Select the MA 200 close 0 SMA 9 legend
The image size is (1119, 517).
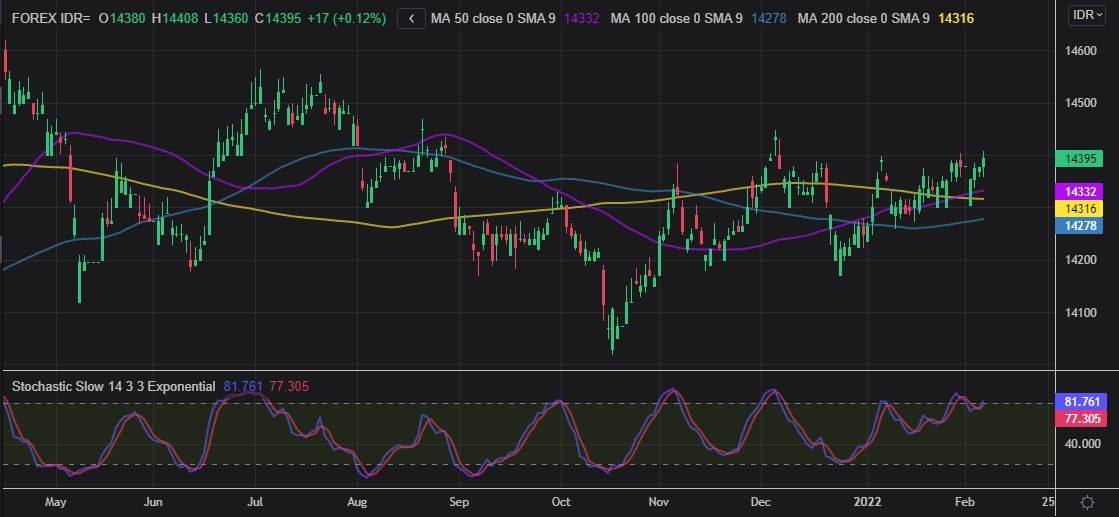[864, 19]
